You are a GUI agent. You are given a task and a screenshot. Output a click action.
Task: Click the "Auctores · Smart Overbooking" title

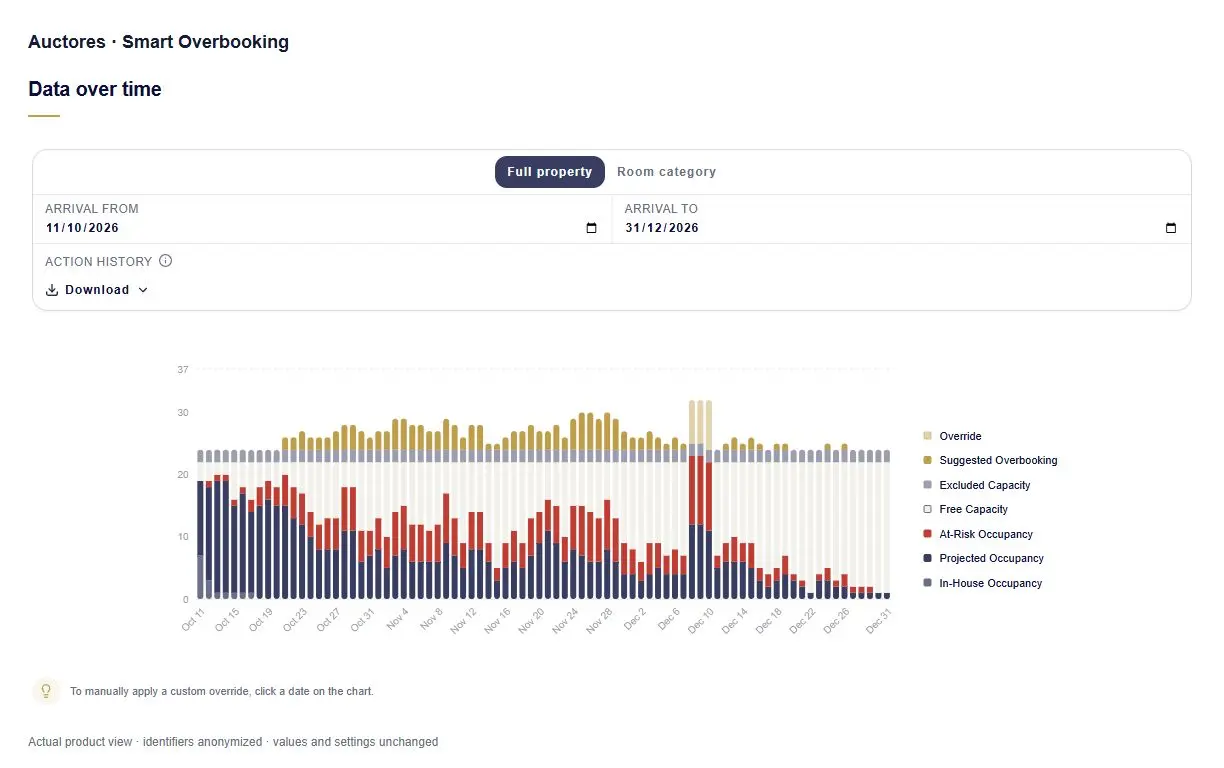click(158, 42)
